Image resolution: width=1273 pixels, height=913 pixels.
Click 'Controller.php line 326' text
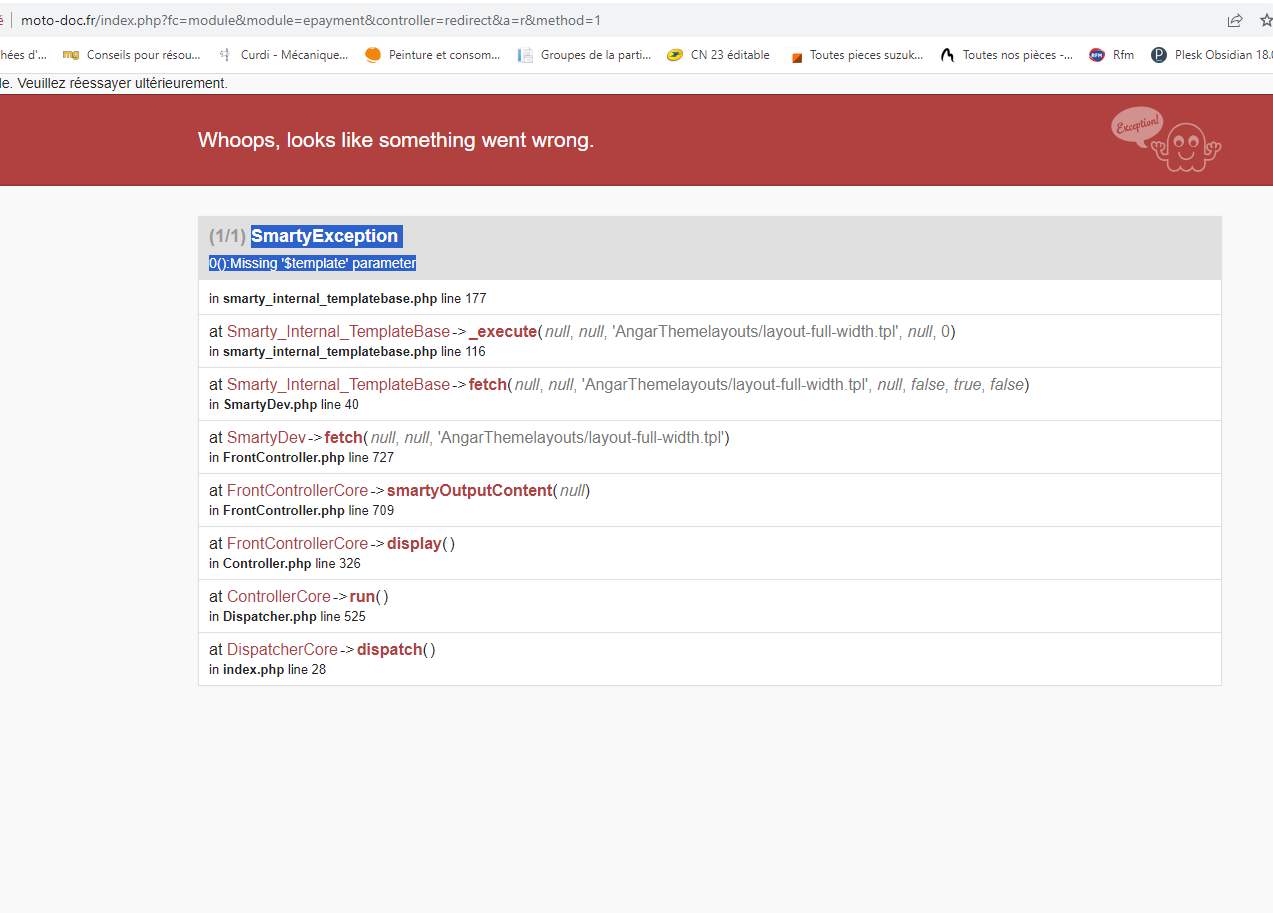coord(292,563)
